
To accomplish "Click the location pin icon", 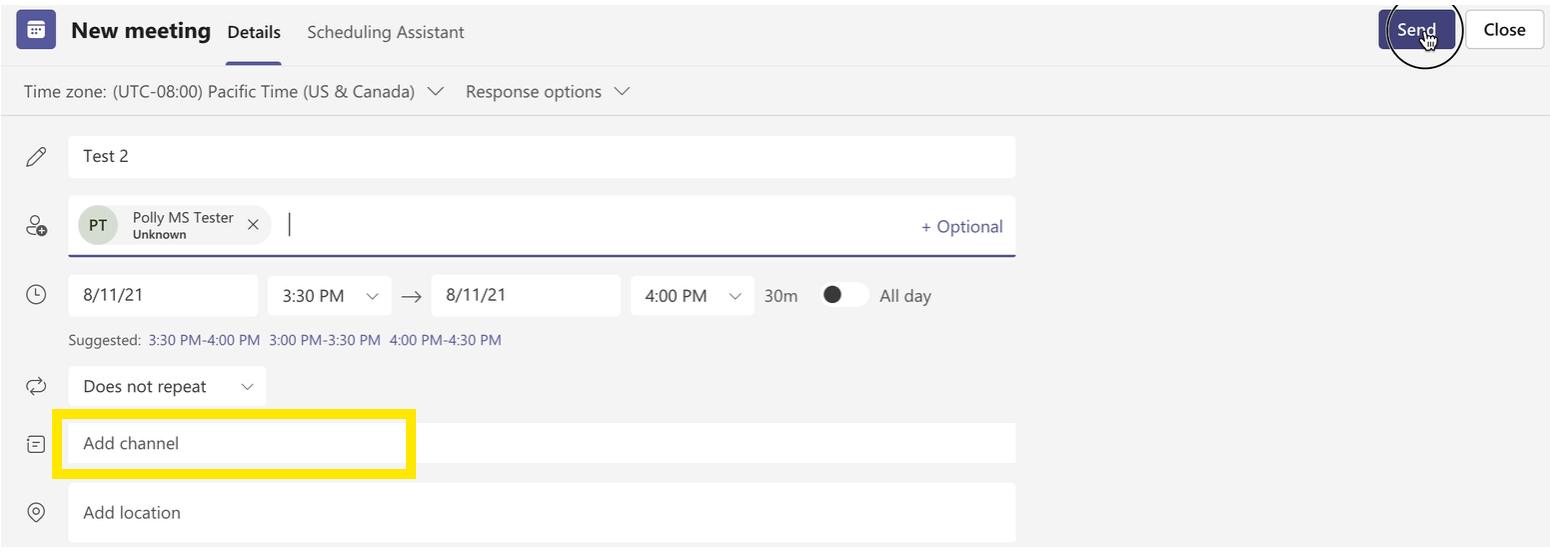I will [36, 512].
